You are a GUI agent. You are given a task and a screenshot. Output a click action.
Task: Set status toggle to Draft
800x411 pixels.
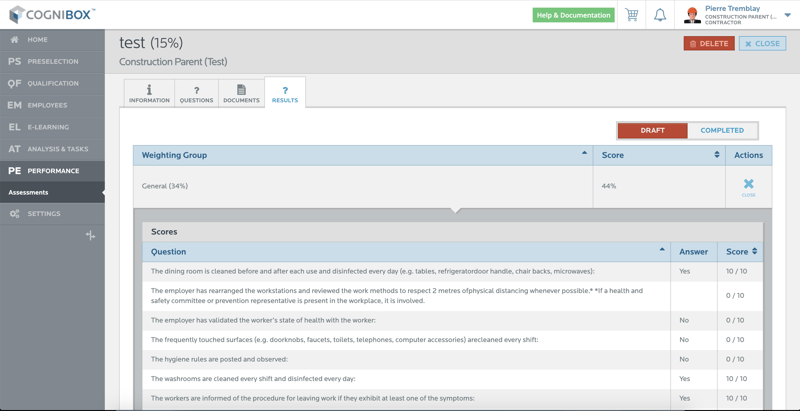coord(653,131)
